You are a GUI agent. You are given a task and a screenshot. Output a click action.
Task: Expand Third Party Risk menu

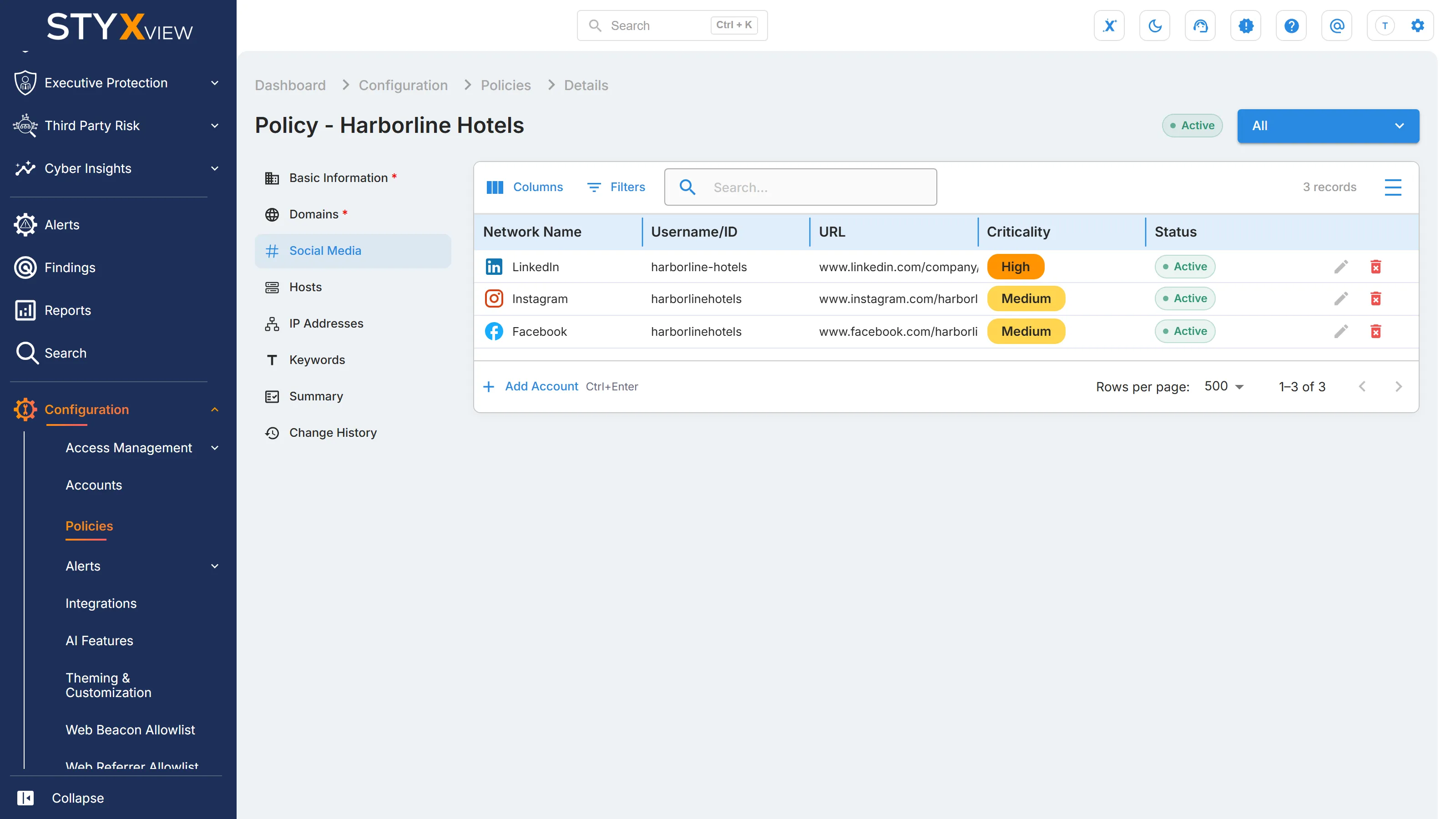coord(116,126)
